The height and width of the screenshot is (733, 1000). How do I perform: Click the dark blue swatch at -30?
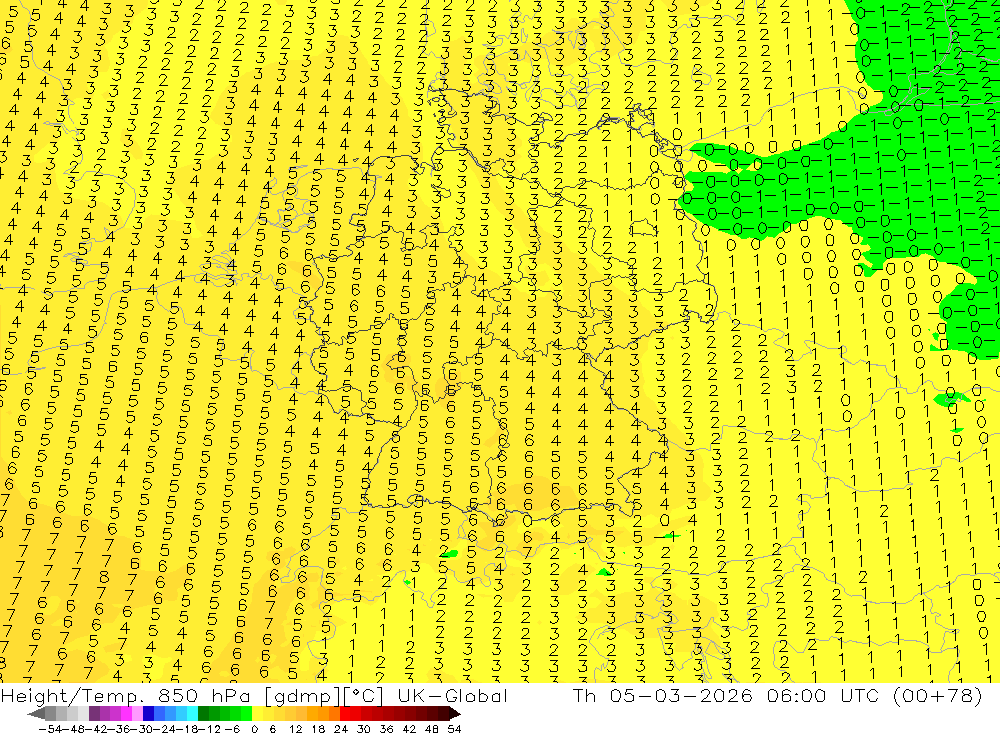(x=148, y=714)
